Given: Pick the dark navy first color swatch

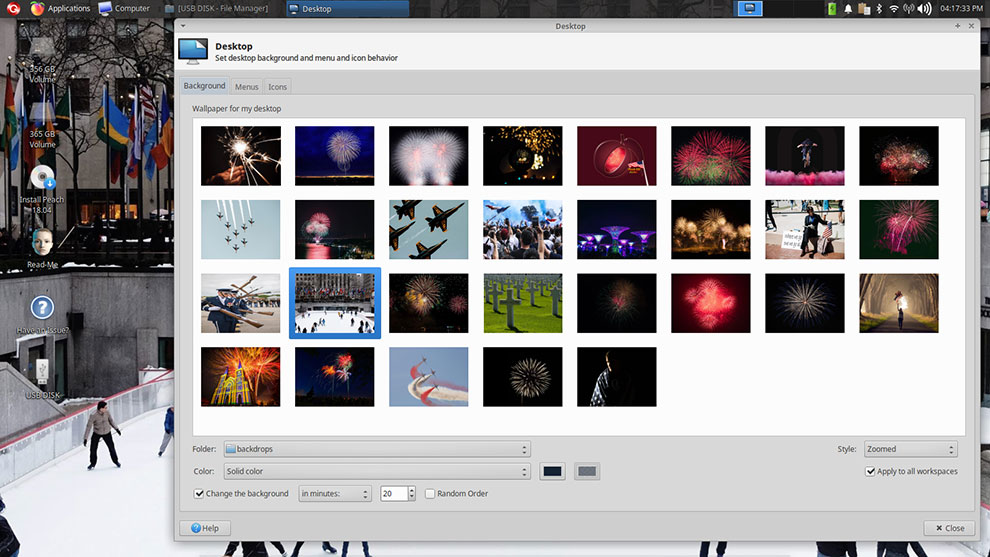Looking at the screenshot, I should (552, 471).
